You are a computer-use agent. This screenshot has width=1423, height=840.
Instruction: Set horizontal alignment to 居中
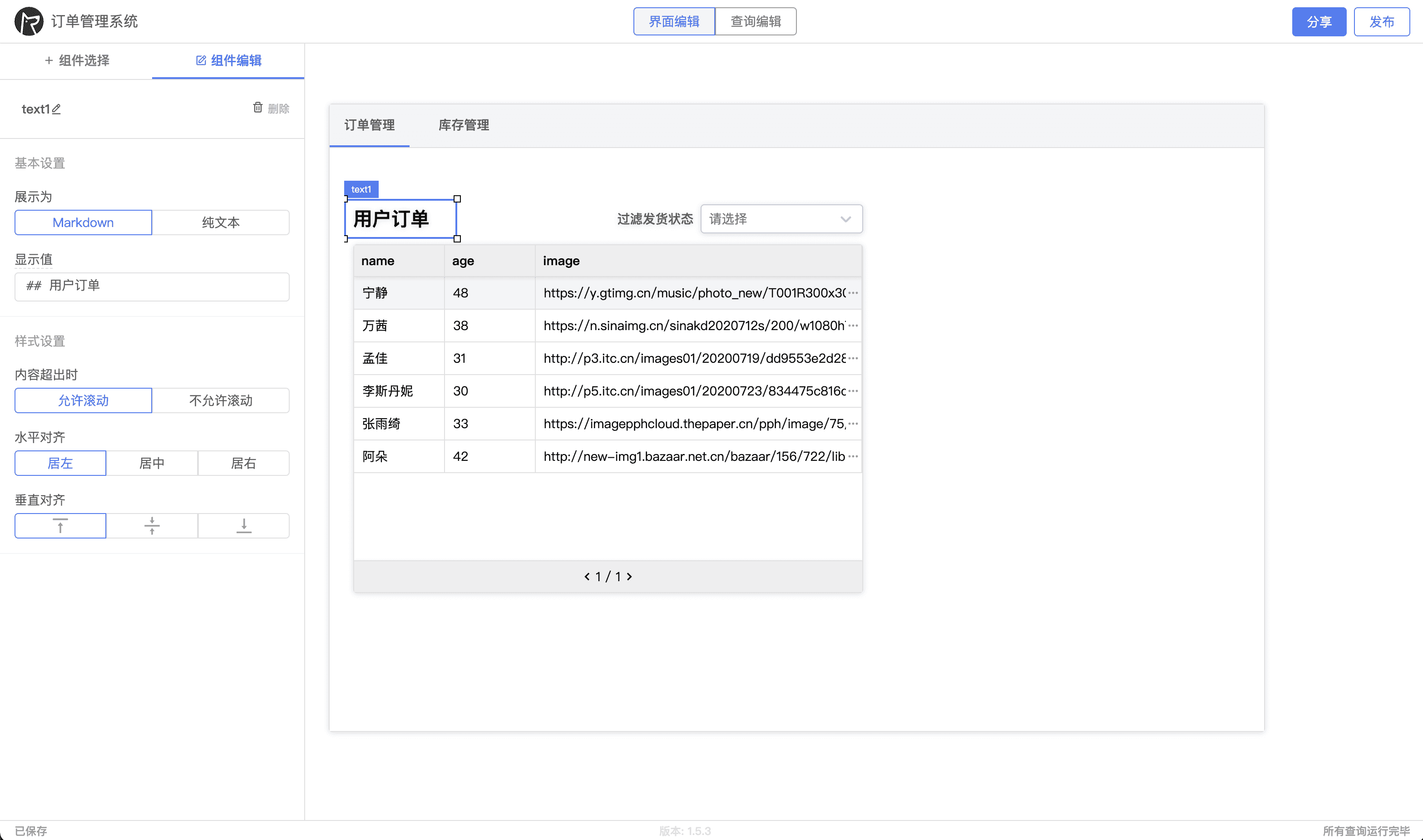(x=152, y=464)
